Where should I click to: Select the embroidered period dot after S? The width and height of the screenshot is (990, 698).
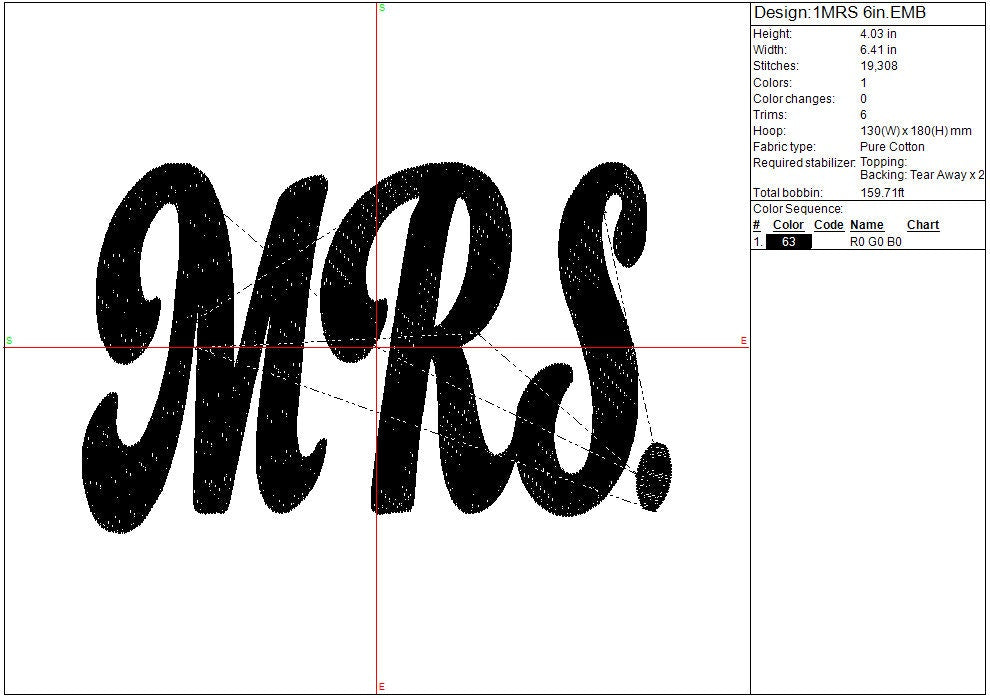(654, 476)
